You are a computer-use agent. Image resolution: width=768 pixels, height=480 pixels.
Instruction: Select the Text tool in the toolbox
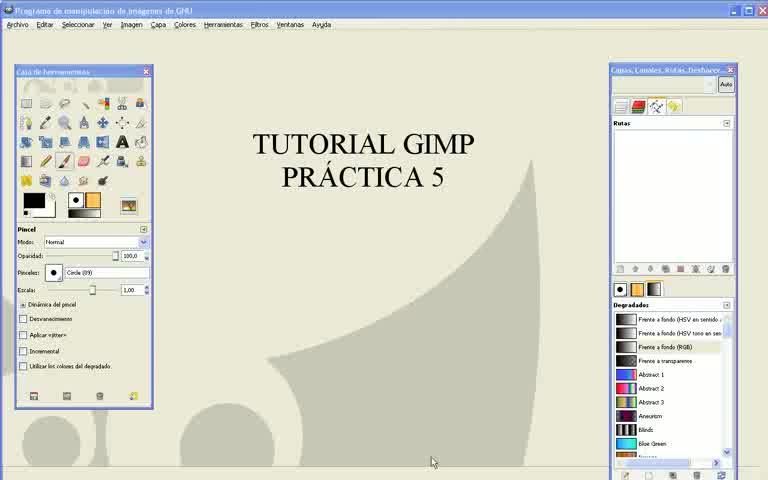[x=122, y=142]
